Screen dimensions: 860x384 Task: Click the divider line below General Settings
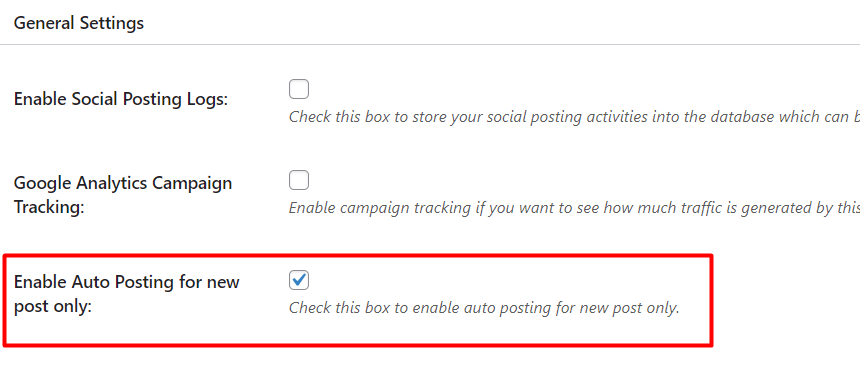(x=430, y=44)
